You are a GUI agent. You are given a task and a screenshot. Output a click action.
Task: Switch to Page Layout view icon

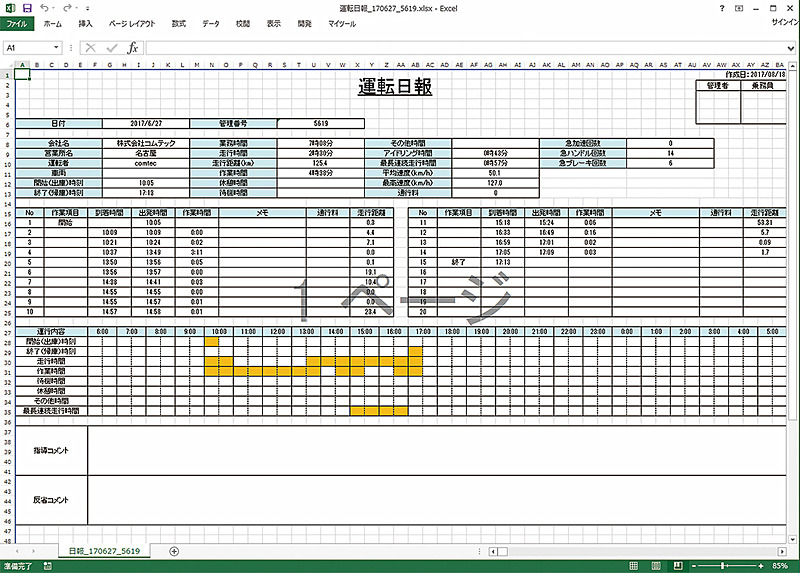click(656, 566)
